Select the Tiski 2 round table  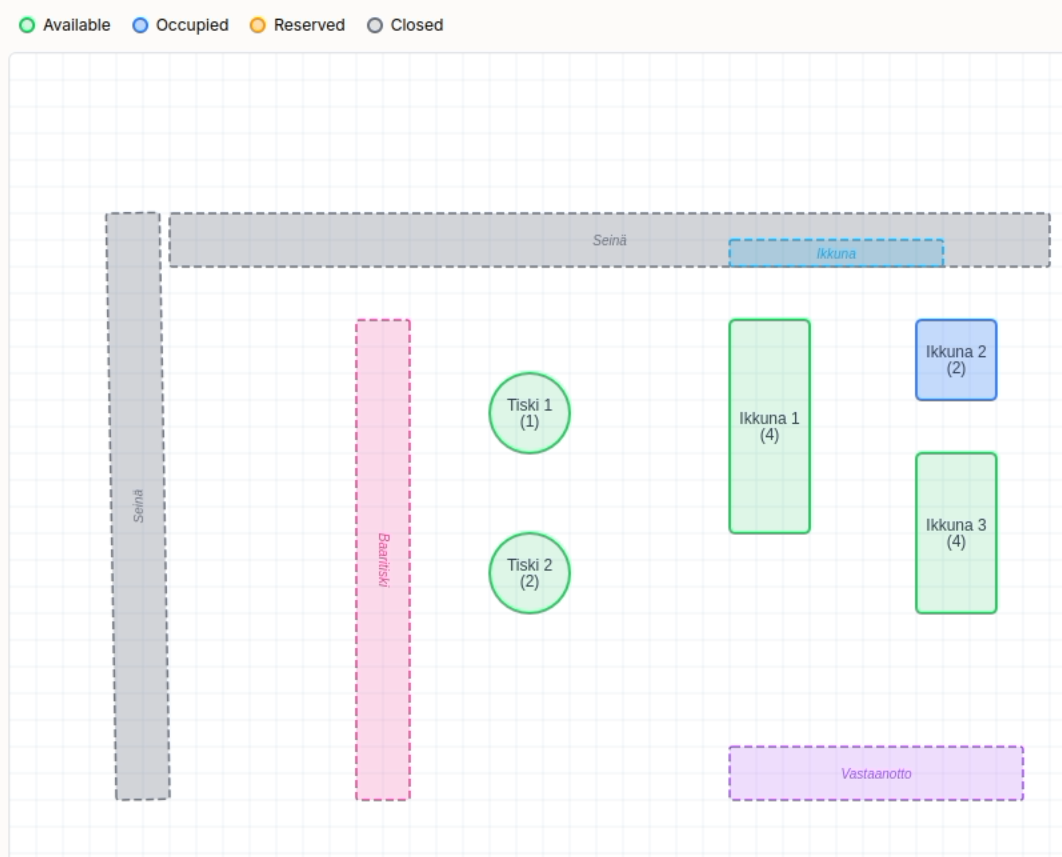pos(530,573)
